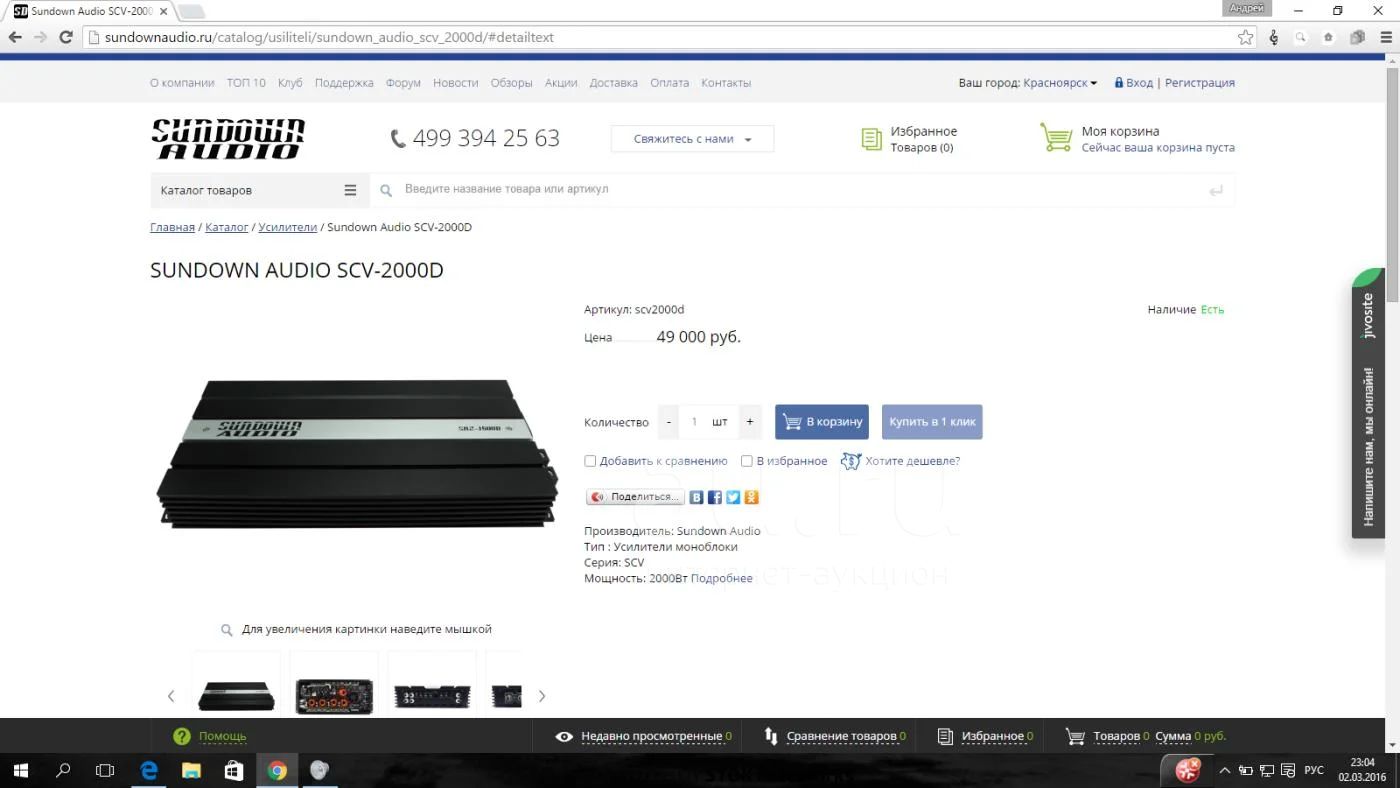Expand 'Каталог товаров' menu
Image resolution: width=1400 pixels, height=788 pixels.
pos(259,190)
